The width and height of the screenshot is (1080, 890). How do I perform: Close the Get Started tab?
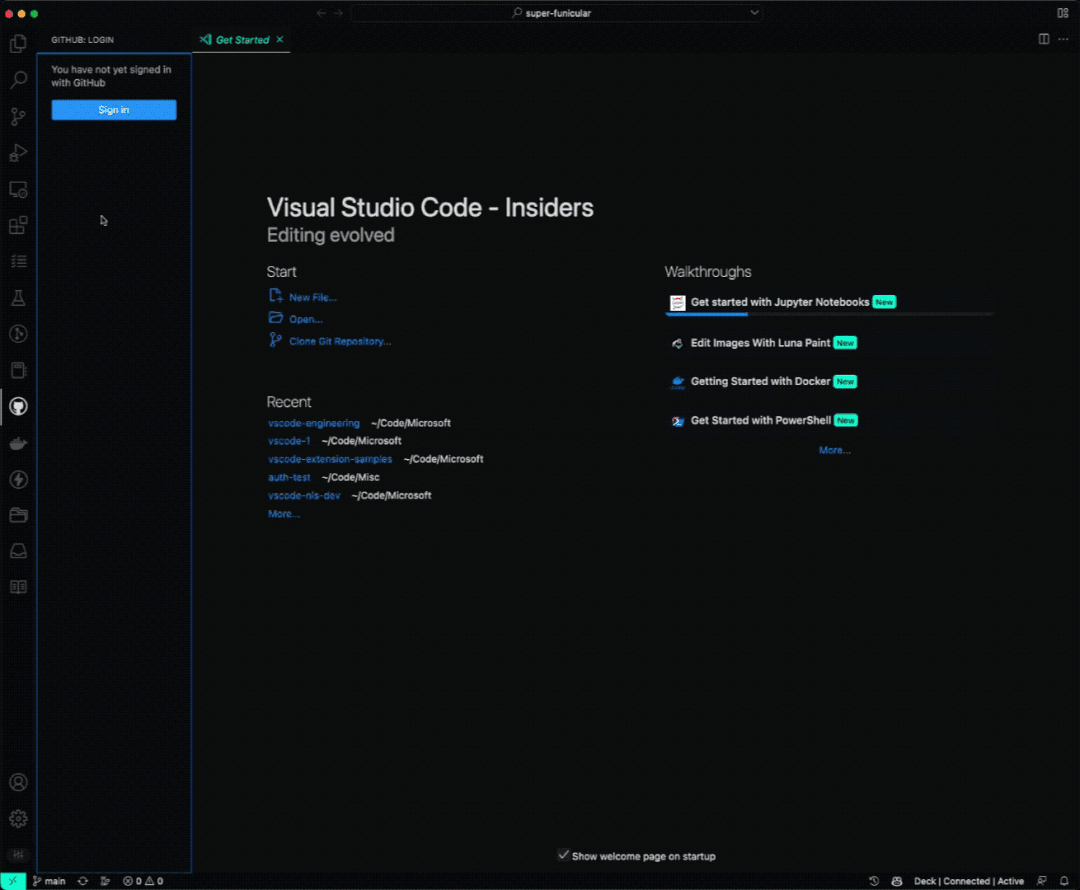click(280, 40)
